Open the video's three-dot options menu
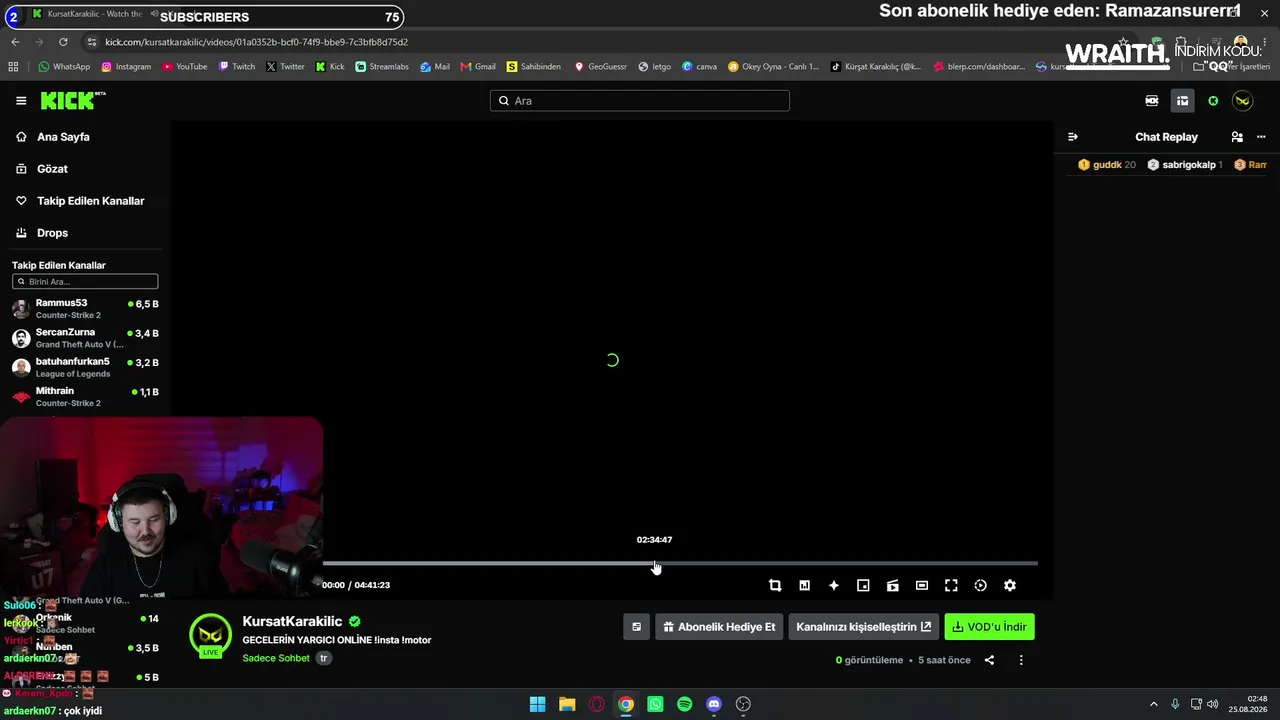 click(x=1021, y=660)
